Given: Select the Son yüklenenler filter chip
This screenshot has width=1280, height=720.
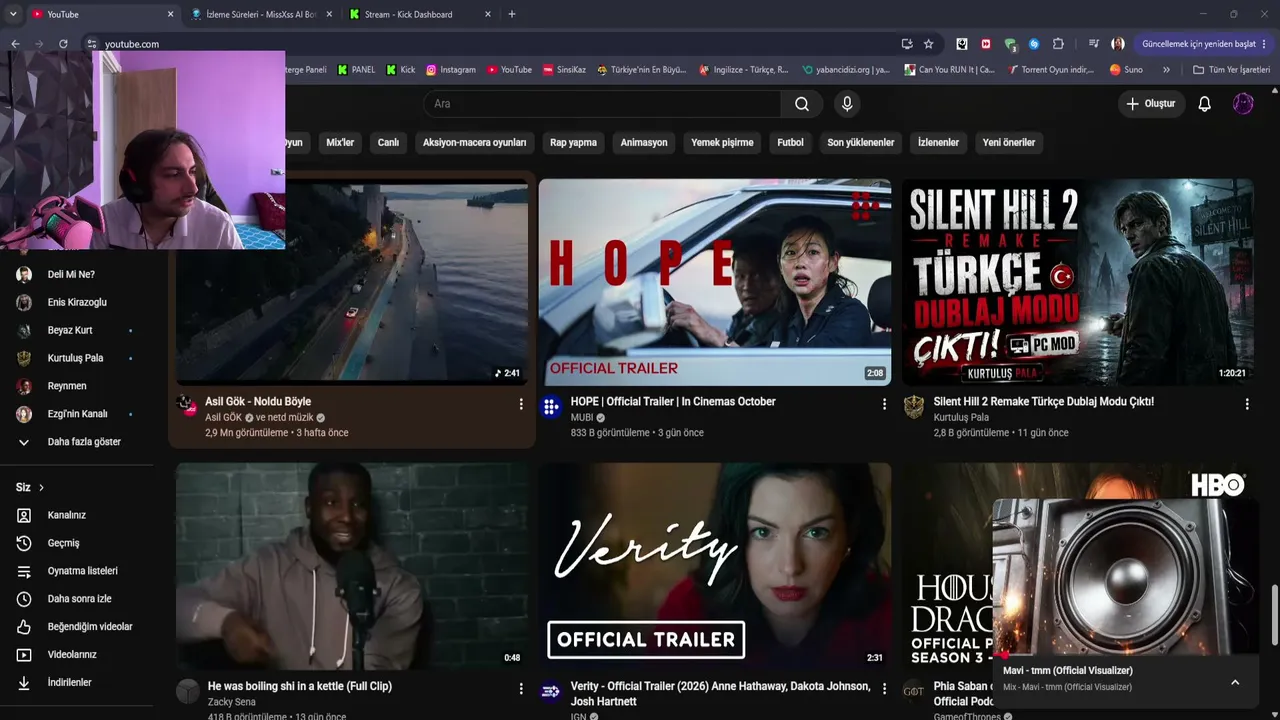Looking at the screenshot, I should coord(861,143).
